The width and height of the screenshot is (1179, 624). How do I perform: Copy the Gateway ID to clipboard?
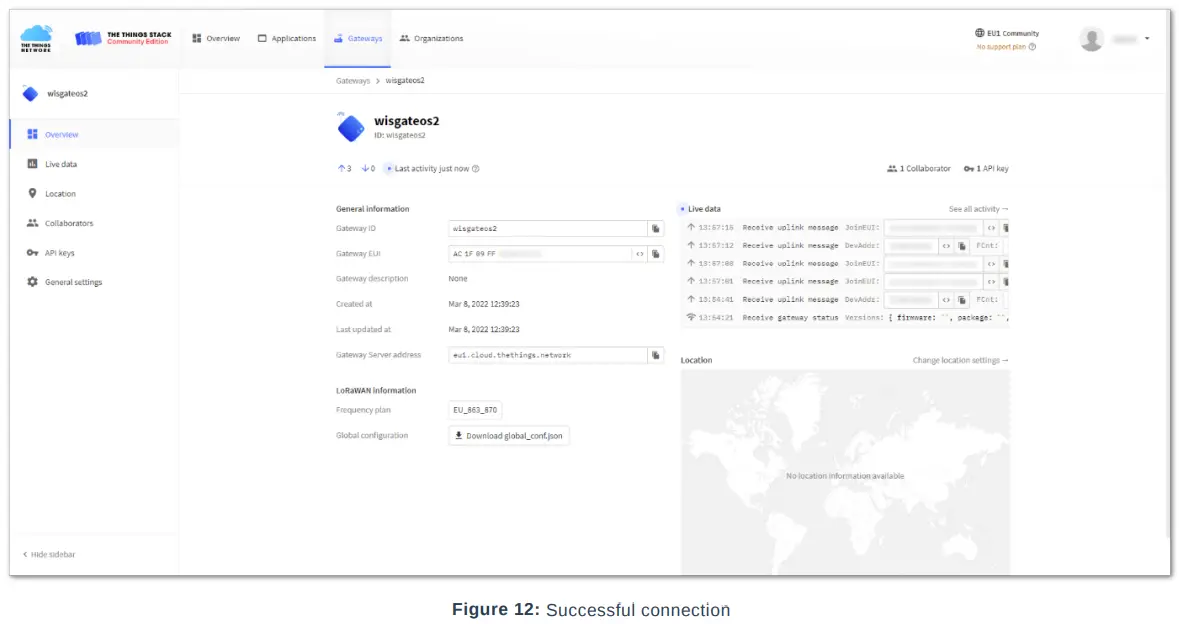point(656,229)
